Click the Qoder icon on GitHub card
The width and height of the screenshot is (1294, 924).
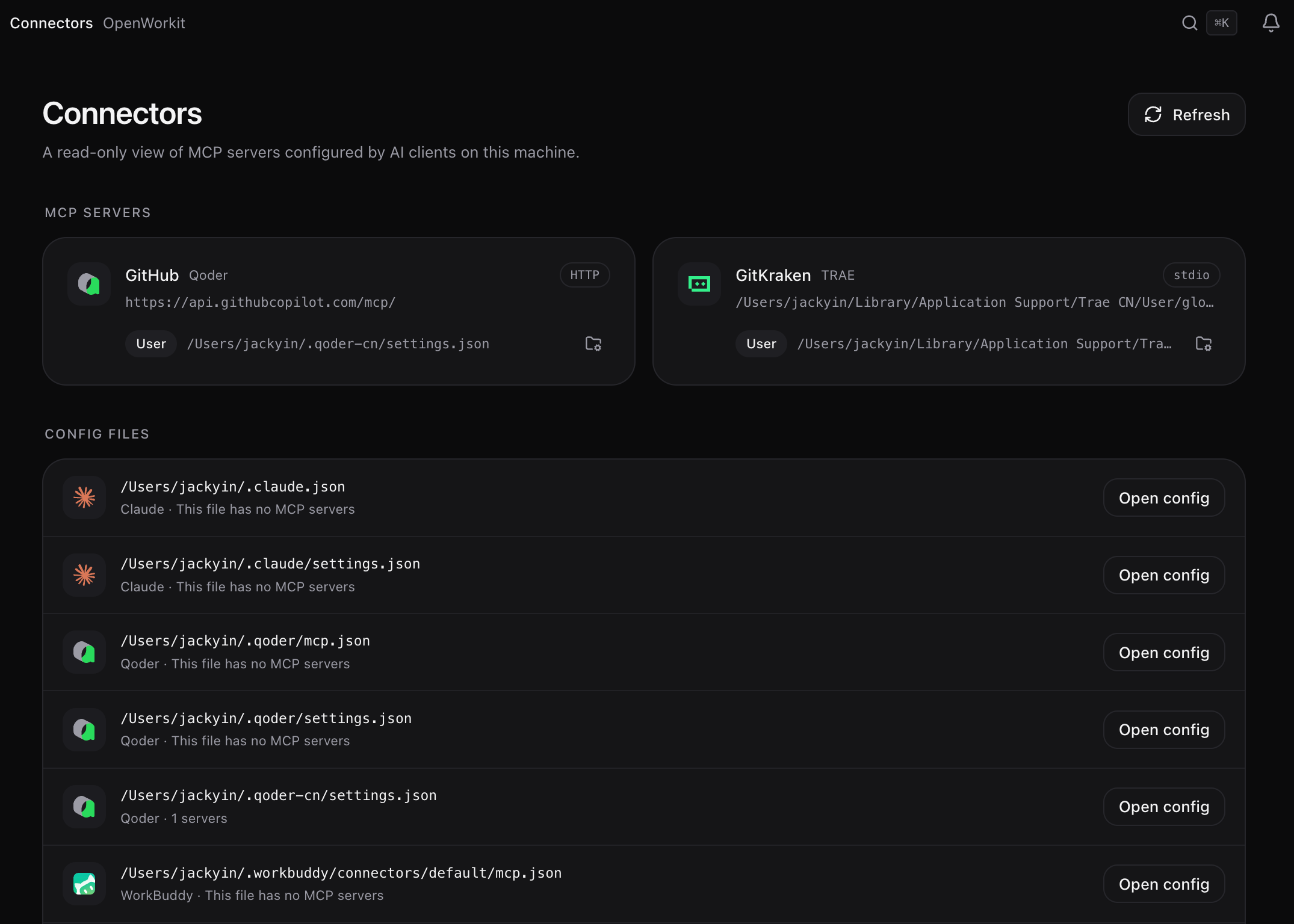[x=89, y=284]
